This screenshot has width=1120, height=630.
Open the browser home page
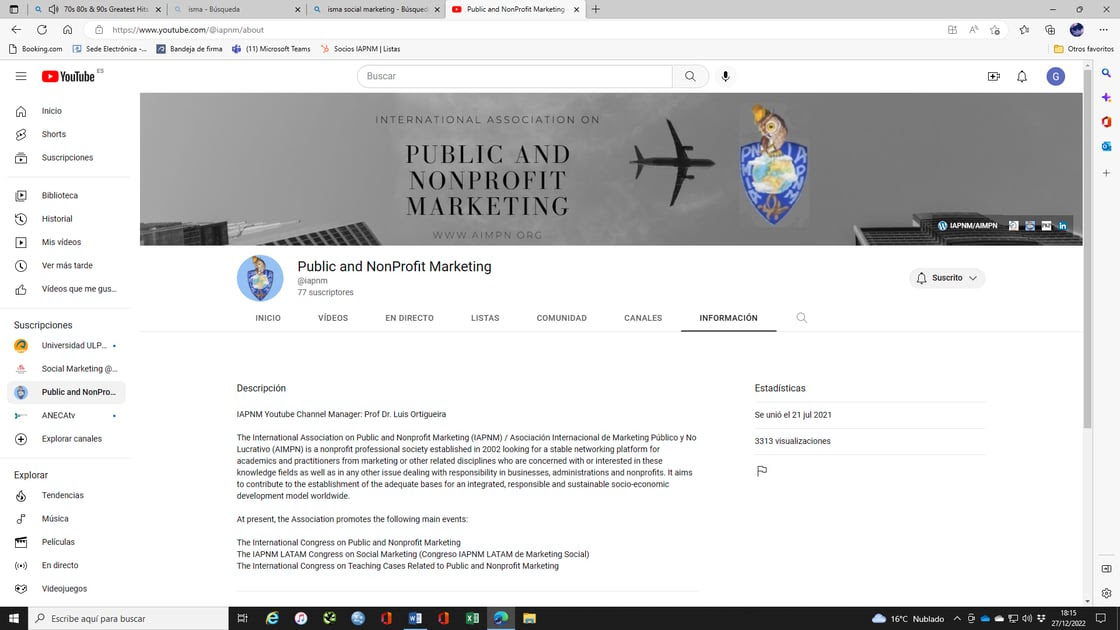pyautogui.click(x=67, y=30)
